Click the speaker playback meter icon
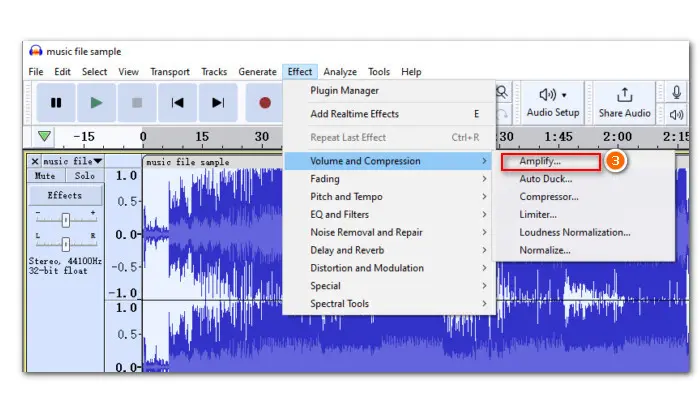 tap(674, 115)
